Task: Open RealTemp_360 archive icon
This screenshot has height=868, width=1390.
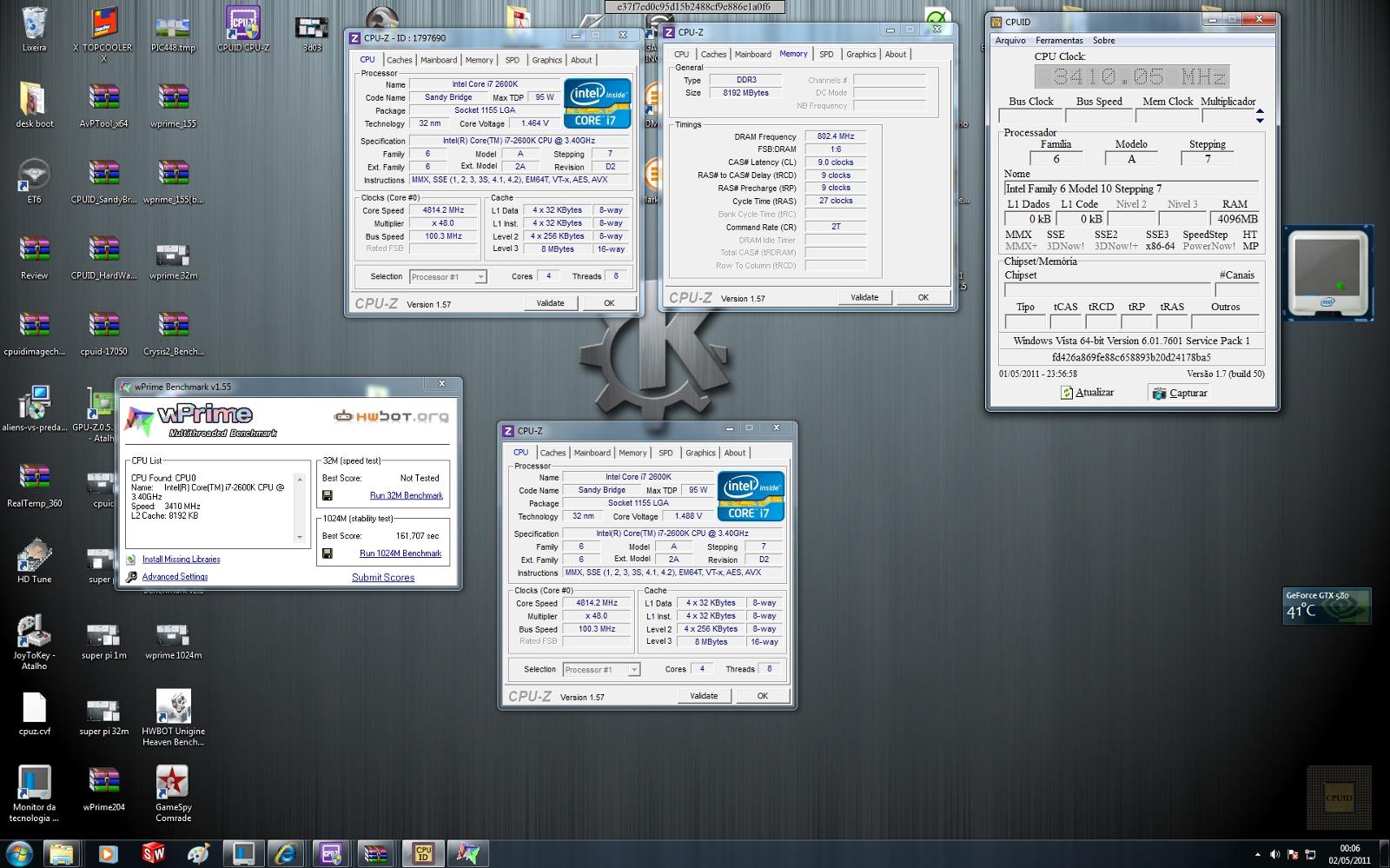Action: (34, 486)
